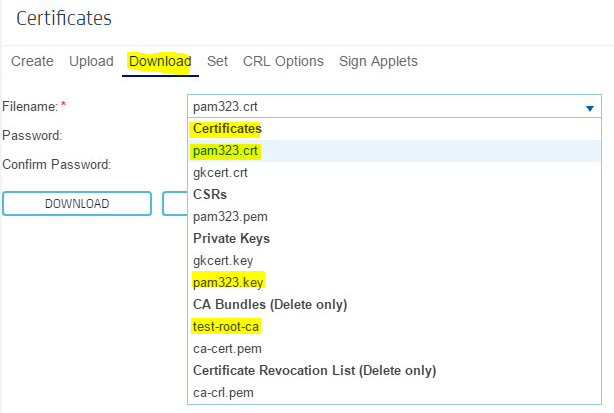The height and width of the screenshot is (413, 614).
Task: Click the Filename dropdown arrow
Action: pyautogui.click(x=590, y=108)
